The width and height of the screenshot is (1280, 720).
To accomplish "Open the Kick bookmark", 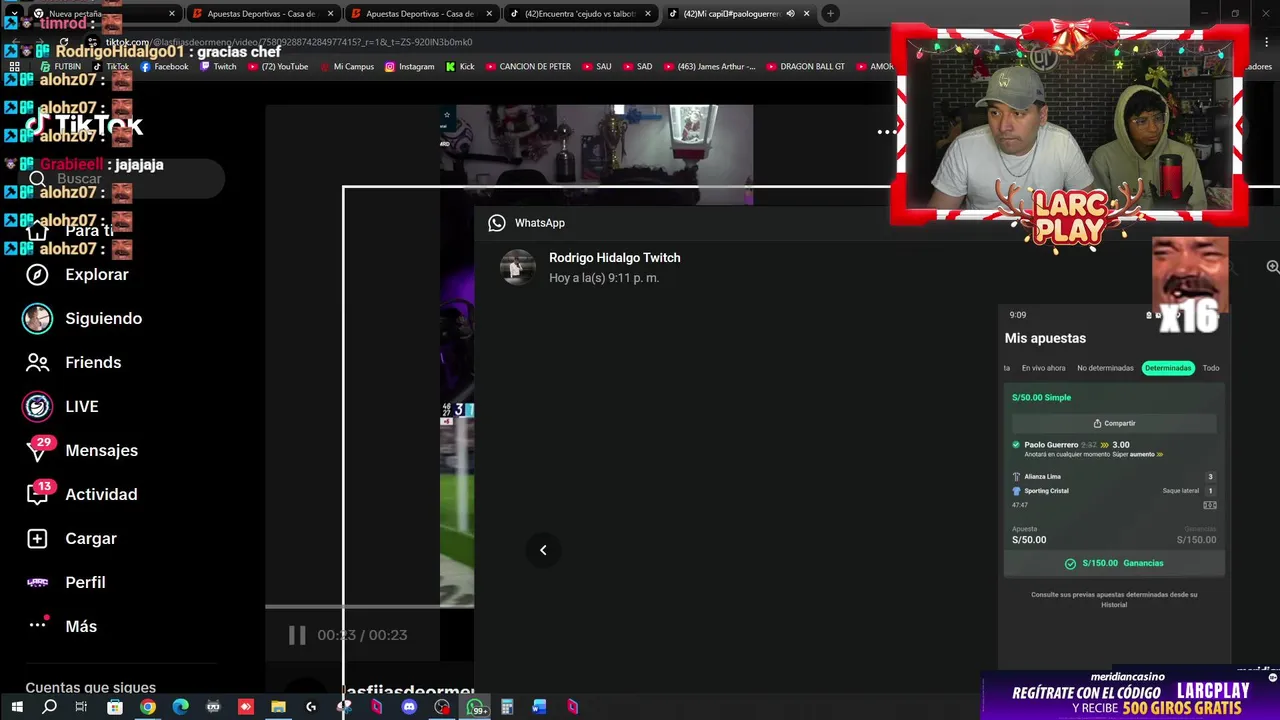I will tap(460, 67).
